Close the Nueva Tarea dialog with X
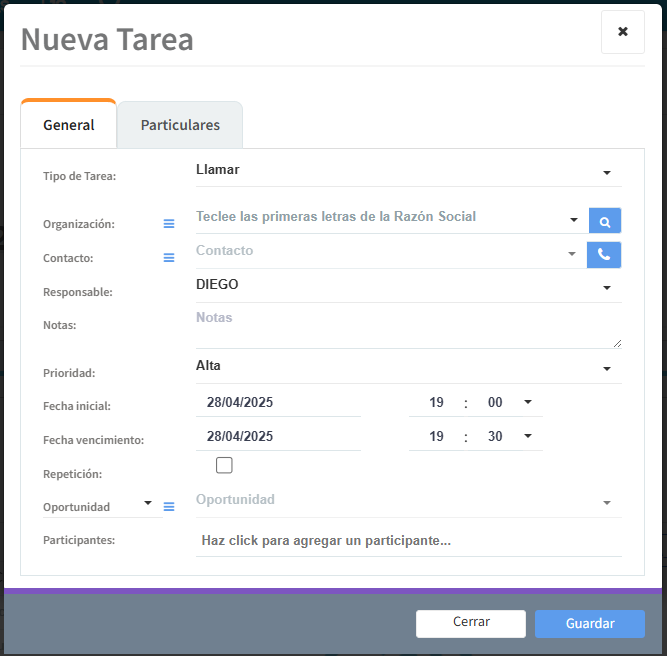The width and height of the screenshot is (667, 656). click(622, 32)
